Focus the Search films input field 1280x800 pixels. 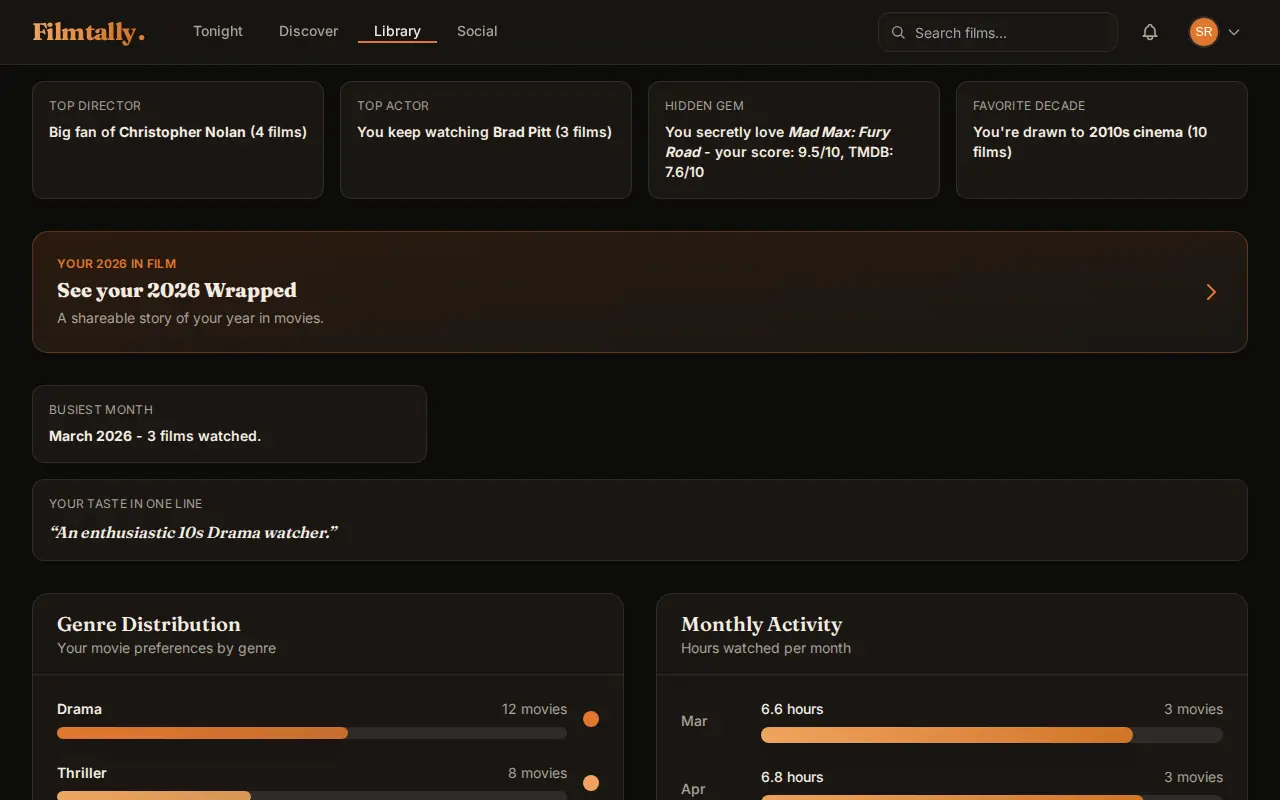[x=998, y=32]
